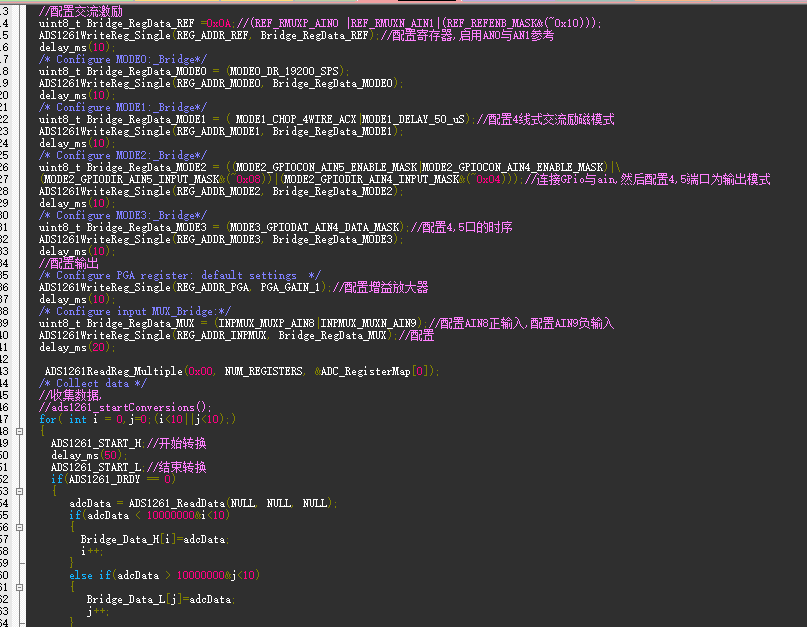This screenshot has width=807, height=627.
Task: Click MODE2_GPIOCON_AIN5_ENABLE_MASK in the MODE2 line
Action: coord(326,167)
